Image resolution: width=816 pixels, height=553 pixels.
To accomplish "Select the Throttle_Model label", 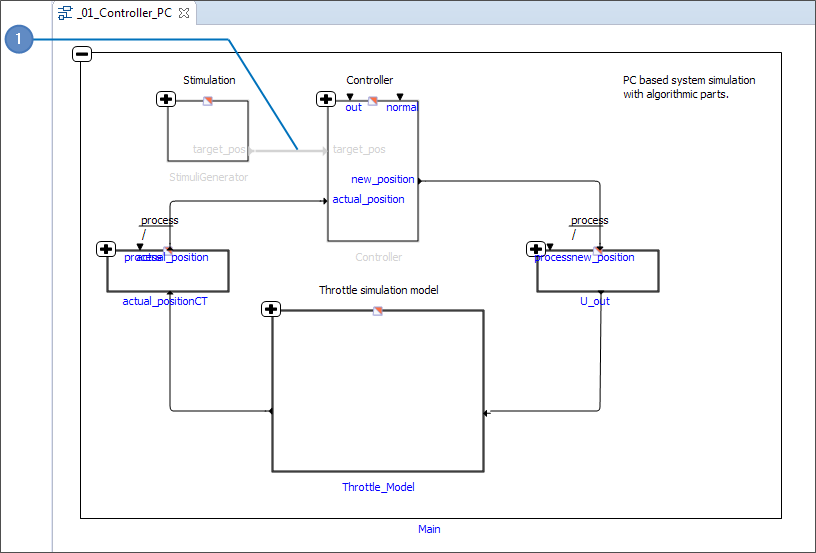I will click(x=378, y=487).
